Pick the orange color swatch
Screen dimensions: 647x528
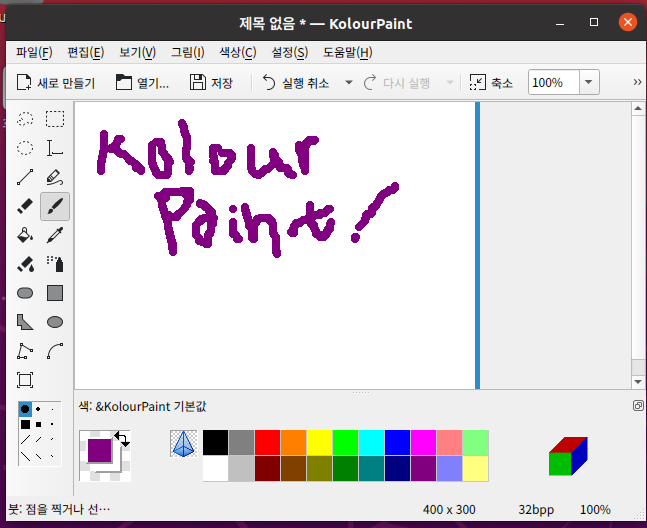pyautogui.click(x=293, y=443)
